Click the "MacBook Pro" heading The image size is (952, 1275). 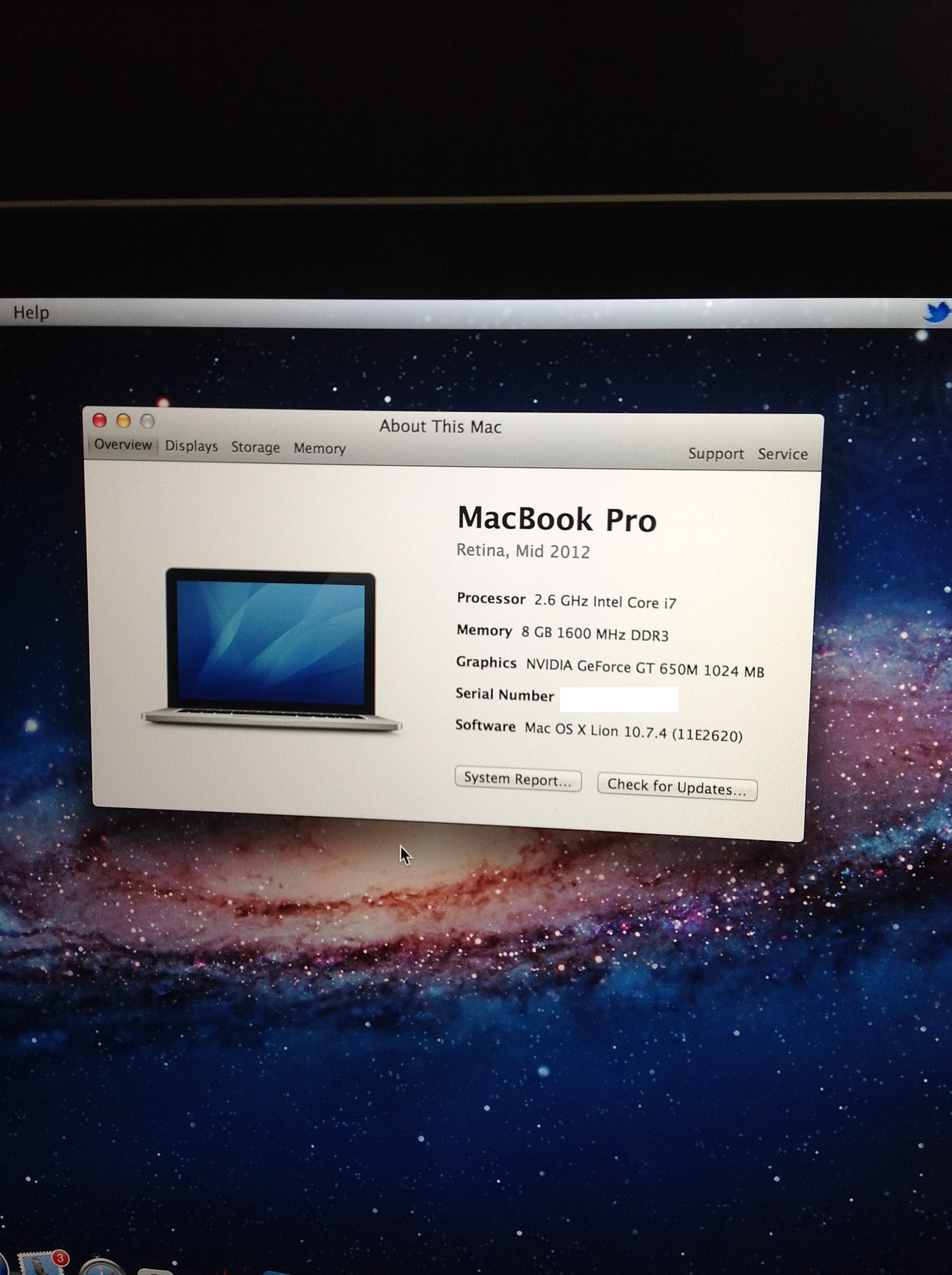(x=557, y=519)
